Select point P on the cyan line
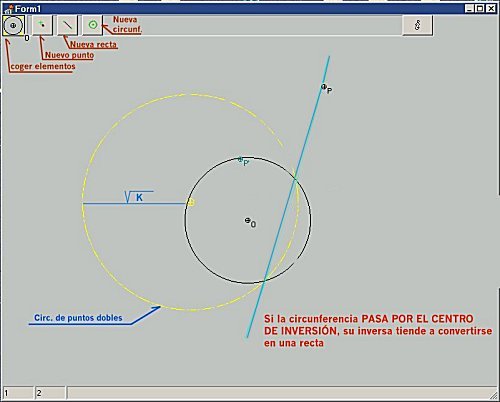The width and height of the screenshot is (500, 402). (x=323, y=87)
